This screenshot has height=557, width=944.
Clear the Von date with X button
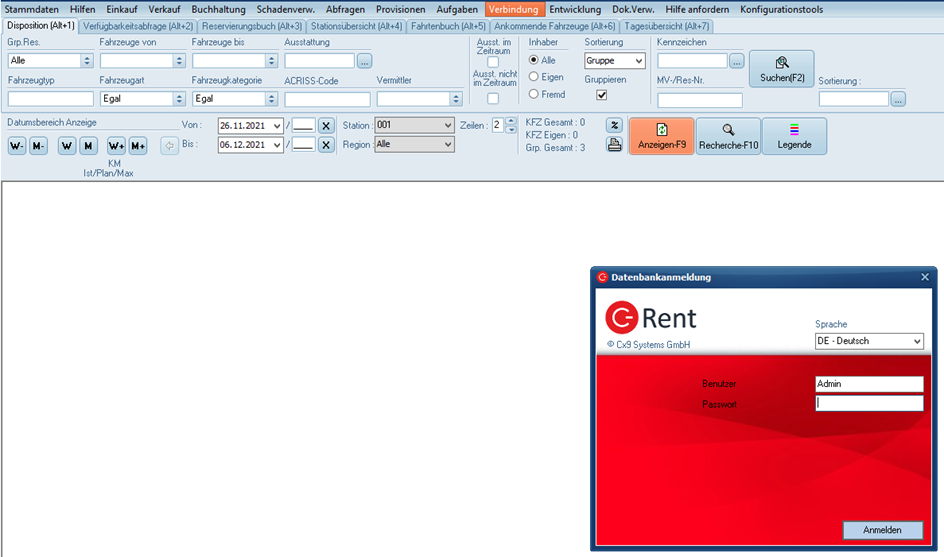tap(326, 126)
